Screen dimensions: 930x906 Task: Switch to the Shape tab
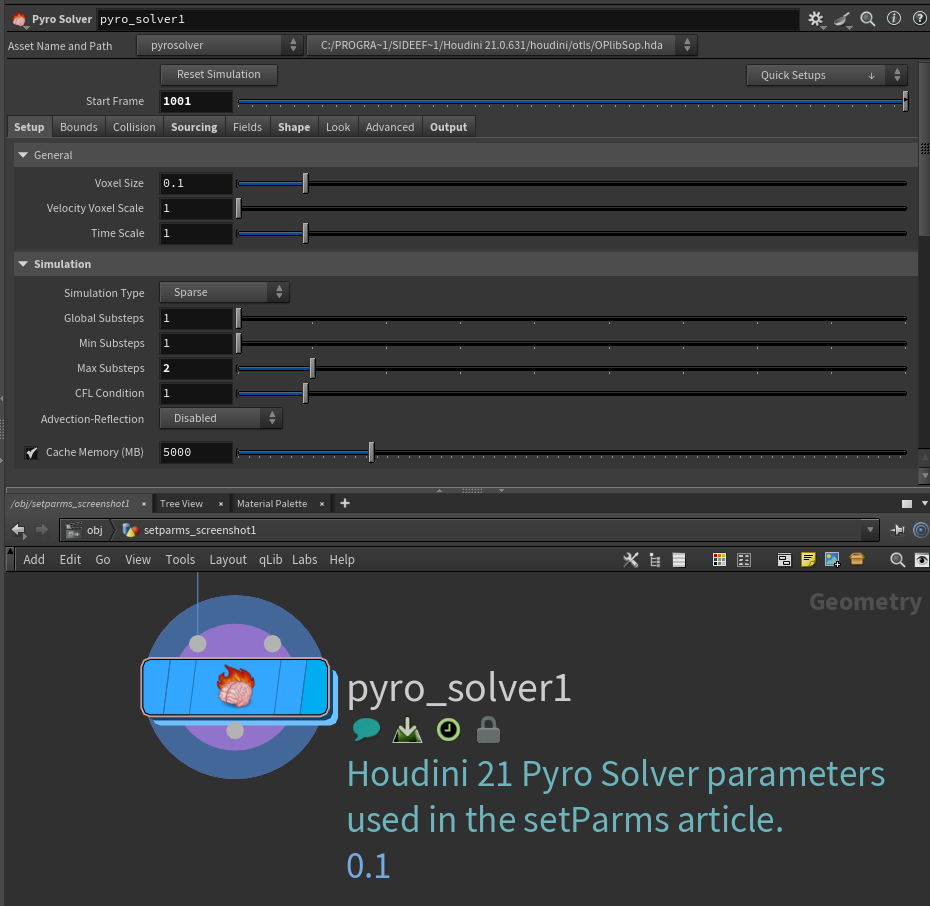tap(294, 127)
